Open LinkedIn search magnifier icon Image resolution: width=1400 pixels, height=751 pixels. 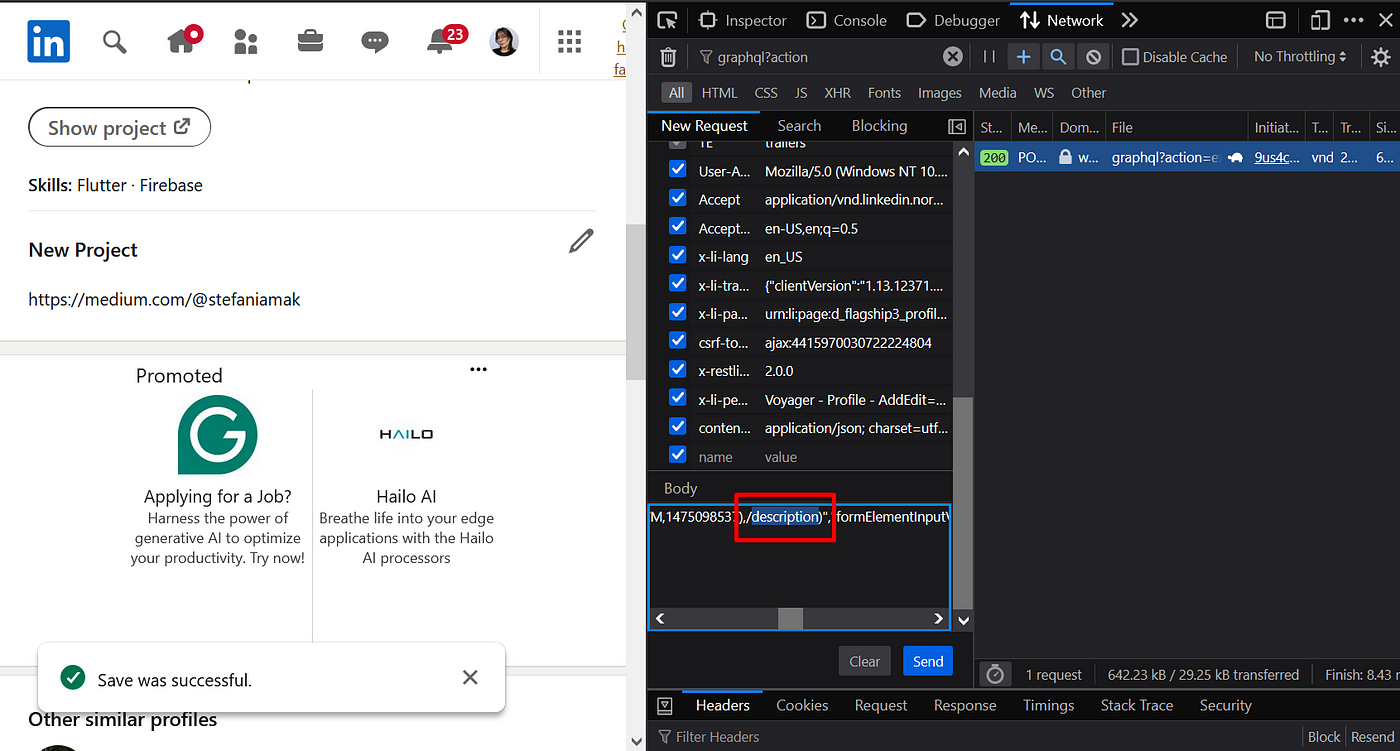click(x=115, y=41)
